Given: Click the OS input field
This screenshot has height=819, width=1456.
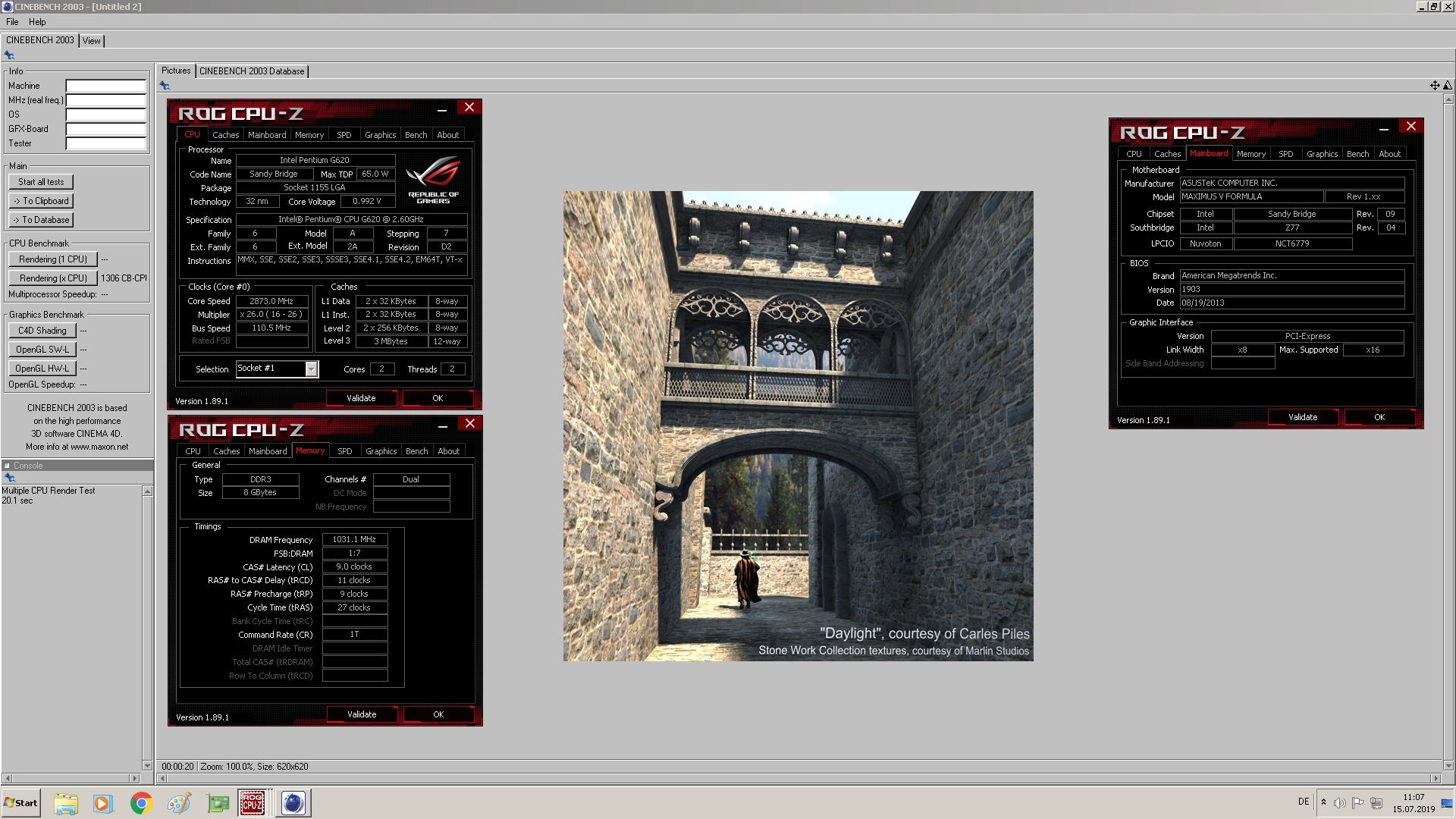Looking at the screenshot, I should click(105, 115).
